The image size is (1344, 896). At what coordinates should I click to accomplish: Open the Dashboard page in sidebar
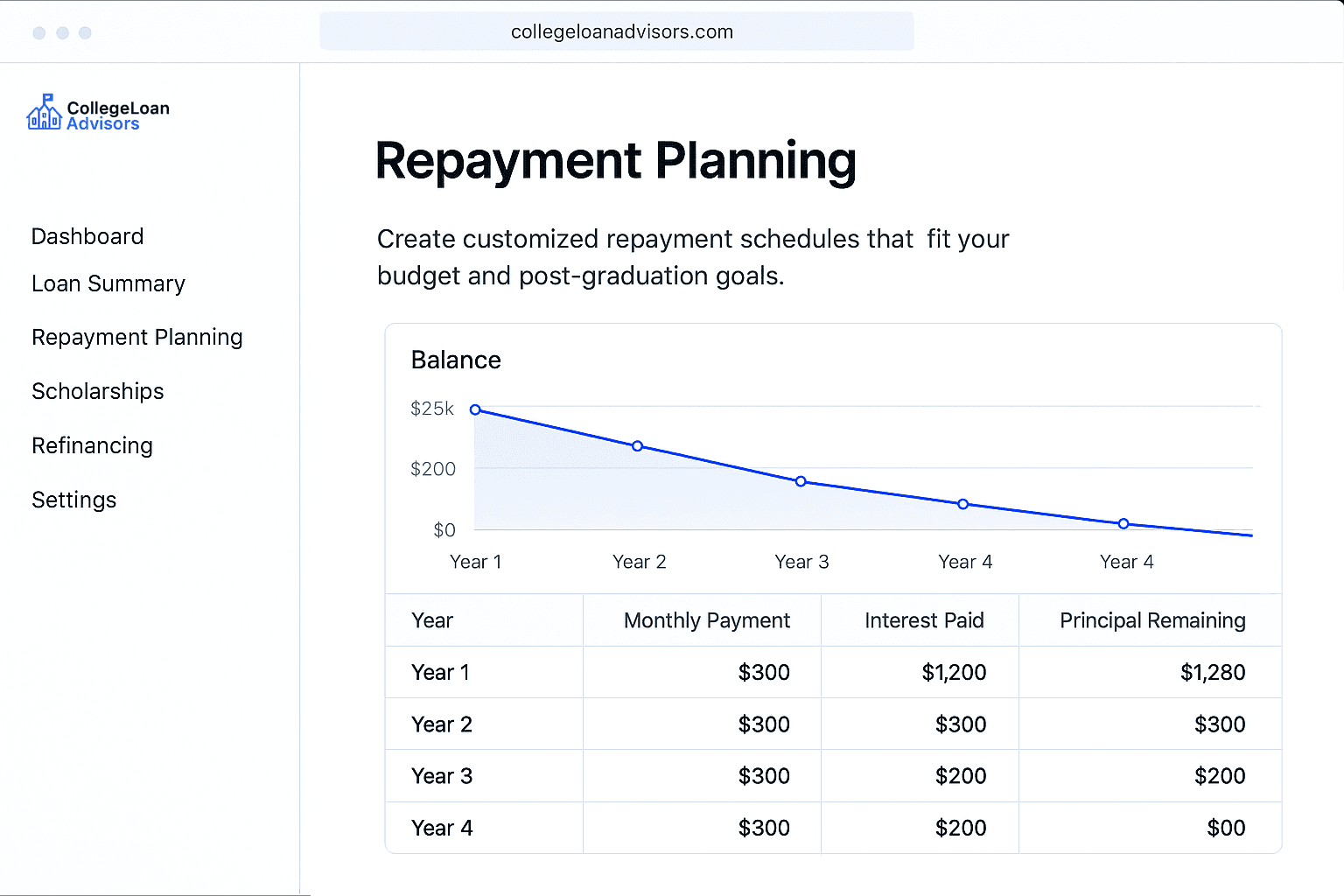pos(87,236)
